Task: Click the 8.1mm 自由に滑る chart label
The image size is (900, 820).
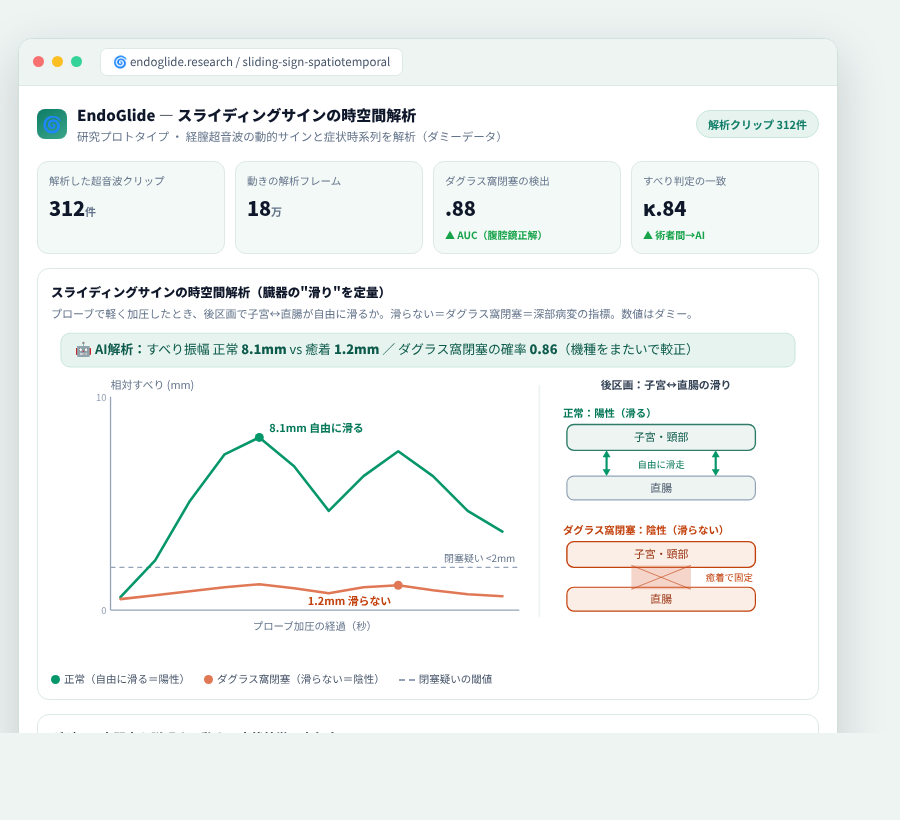Action: 316,428
